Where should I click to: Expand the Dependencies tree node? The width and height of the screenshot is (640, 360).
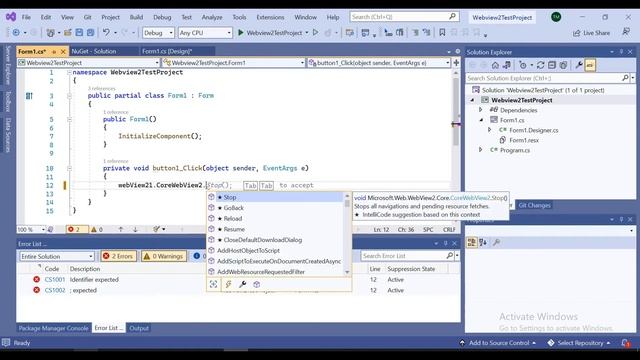(480, 110)
